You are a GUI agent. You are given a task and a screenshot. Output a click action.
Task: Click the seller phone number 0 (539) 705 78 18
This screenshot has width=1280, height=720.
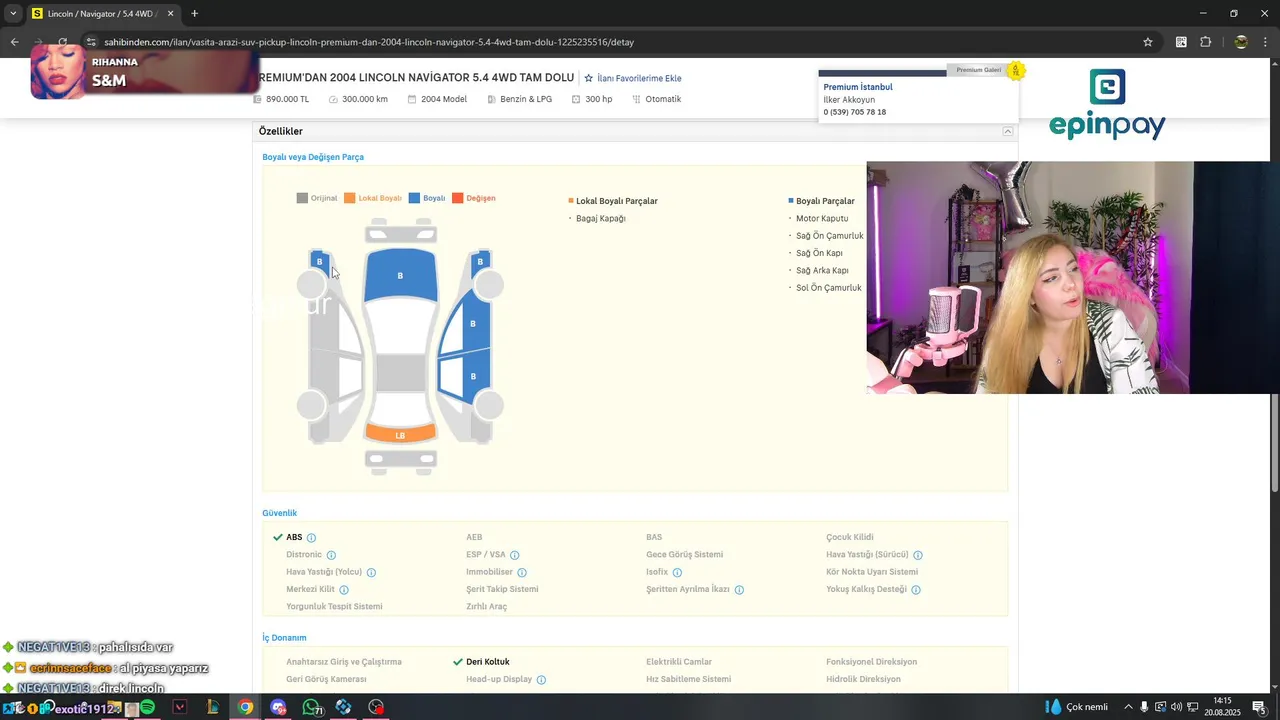point(855,112)
